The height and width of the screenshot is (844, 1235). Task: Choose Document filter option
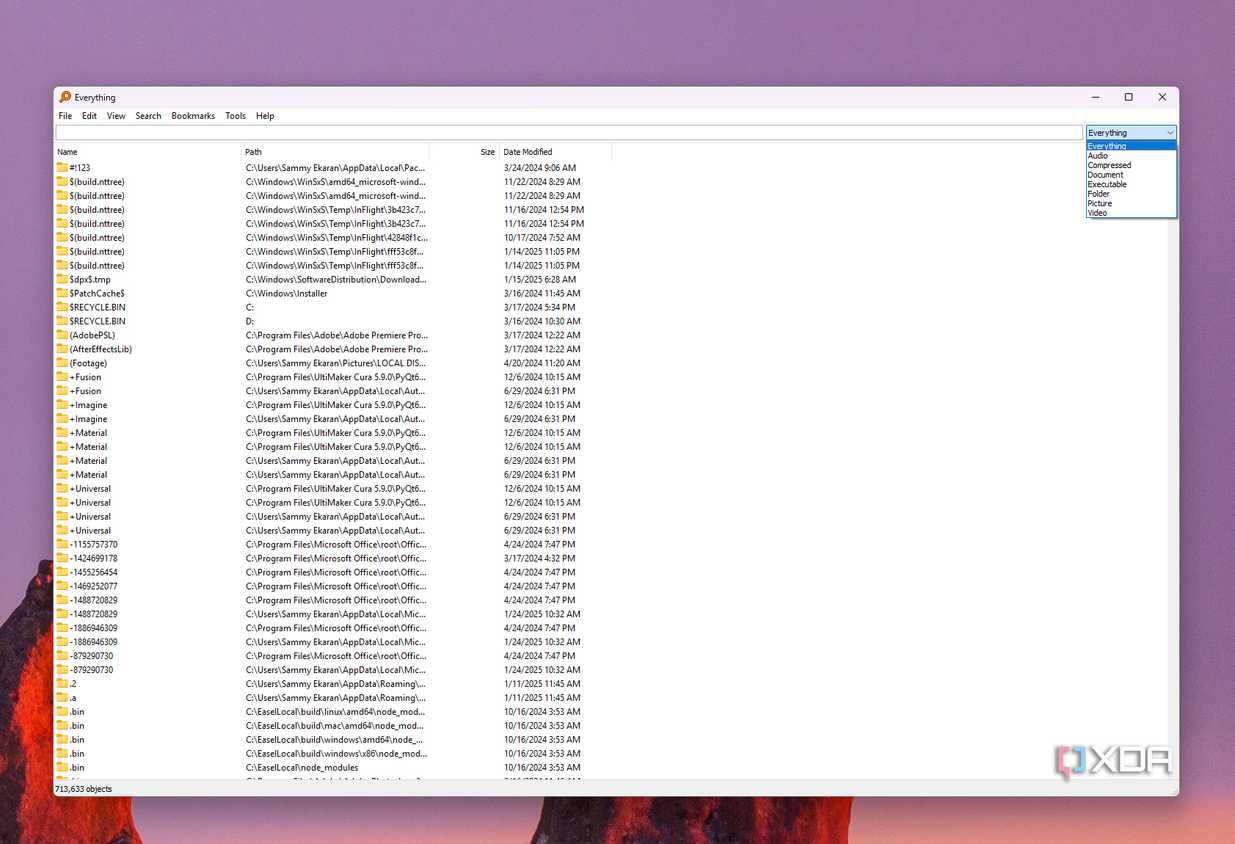(x=1131, y=175)
